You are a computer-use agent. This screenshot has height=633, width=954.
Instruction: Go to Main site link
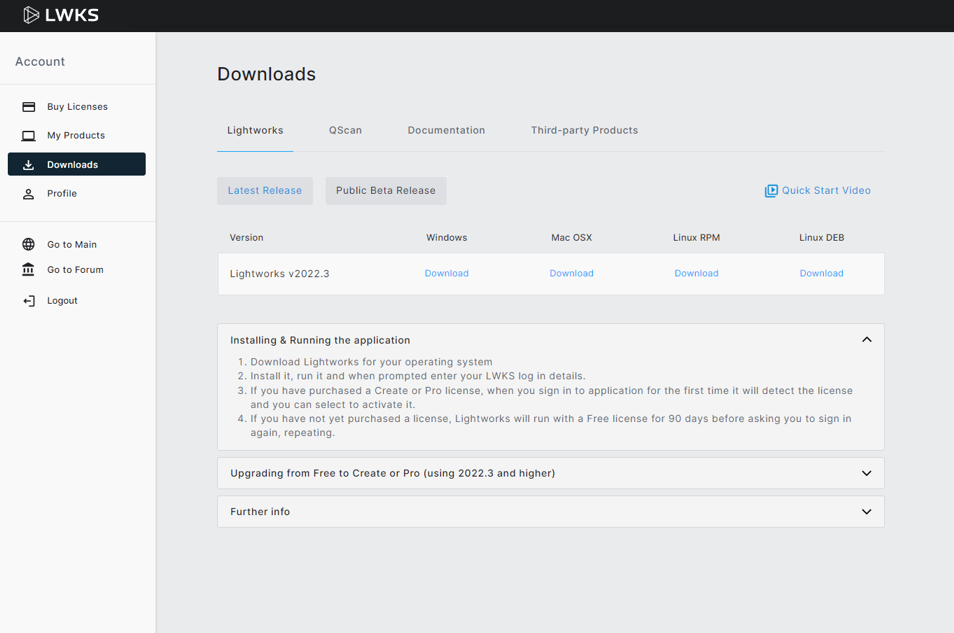tap(72, 245)
